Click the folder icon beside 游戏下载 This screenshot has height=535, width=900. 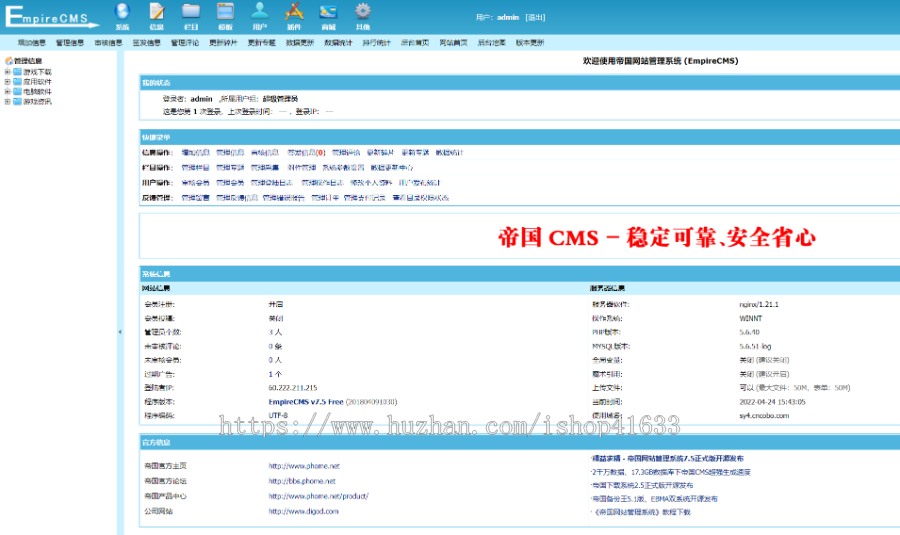pos(17,72)
